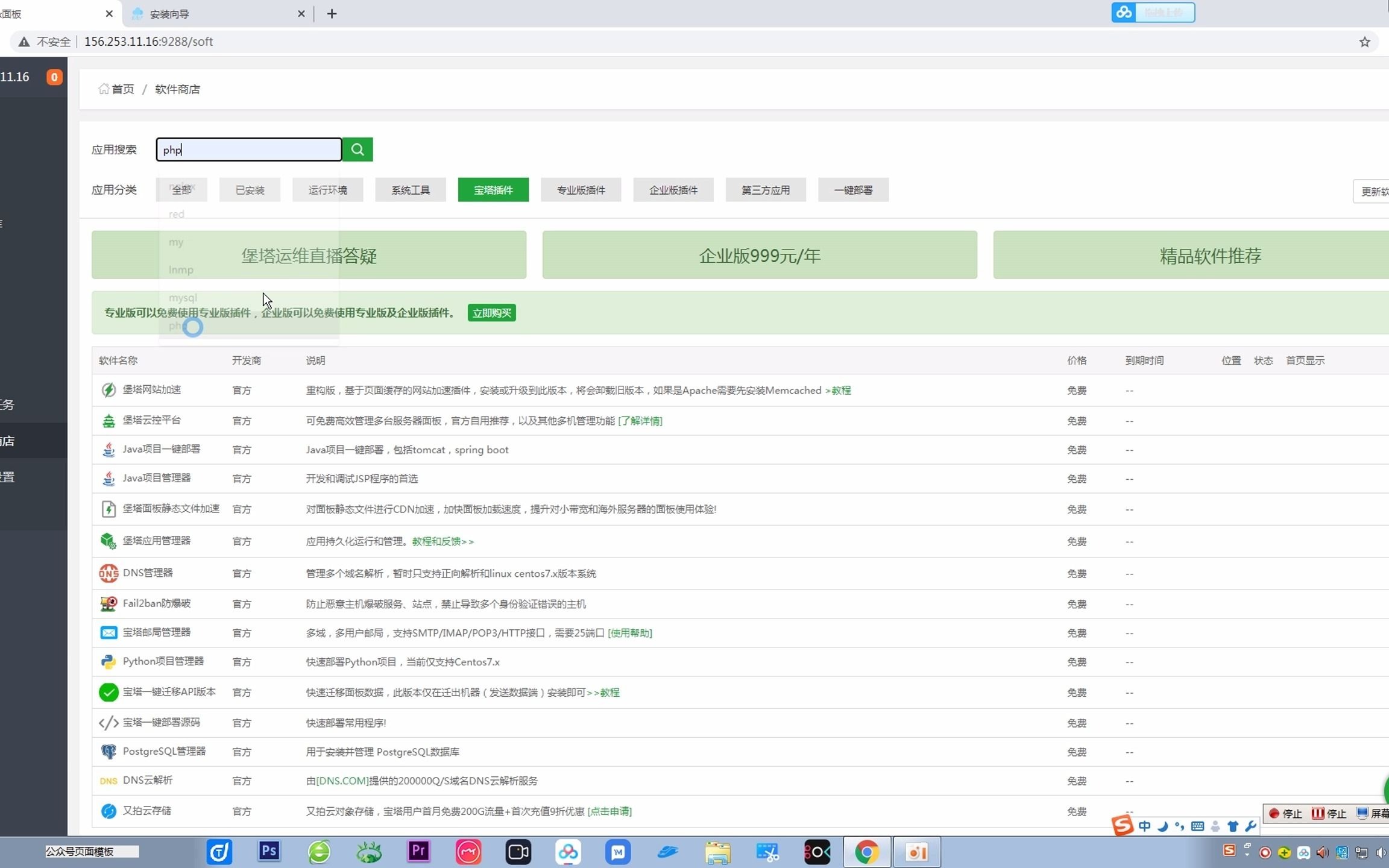Select the 企业版插件 category filter
Viewport: 1389px width, 868px height.
[x=673, y=190]
